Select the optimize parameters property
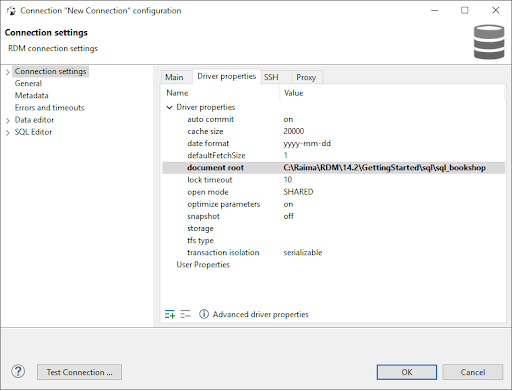The width and height of the screenshot is (512, 390). point(333,204)
